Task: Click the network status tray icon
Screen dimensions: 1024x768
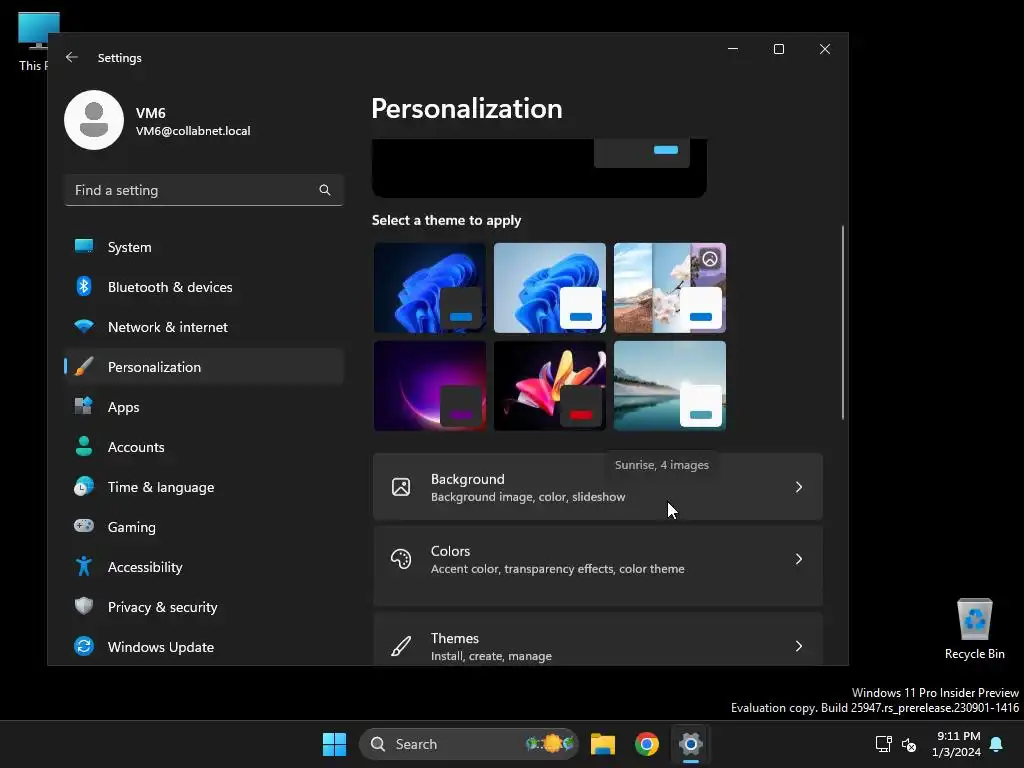Action: [x=884, y=744]
